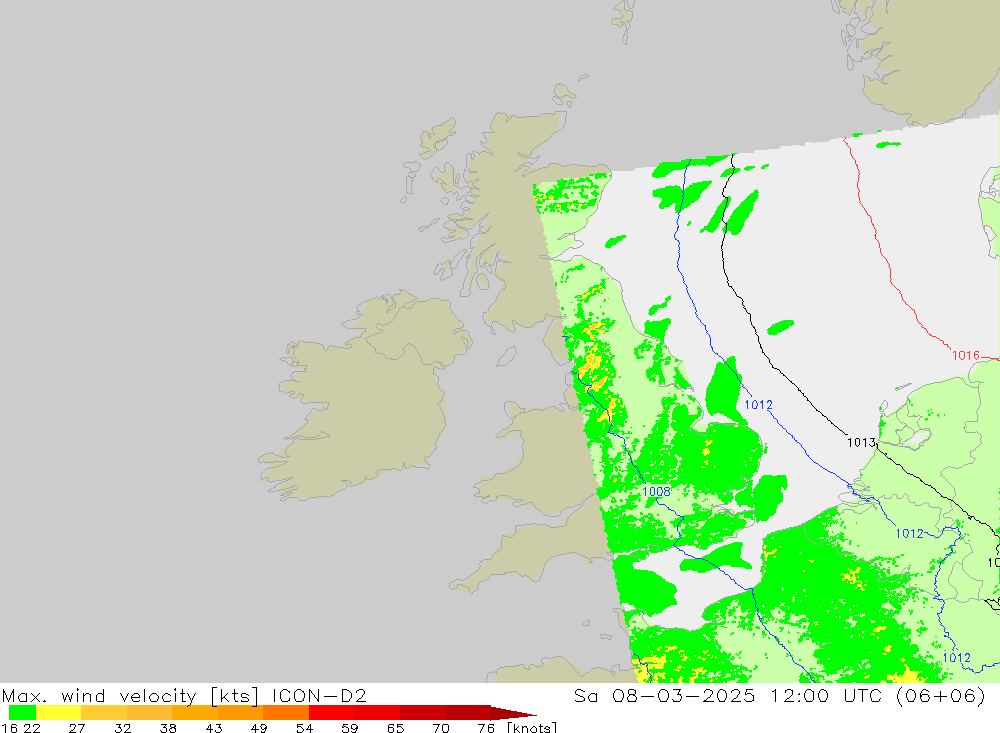This screenshot has width=1000, height=733.
Task: Select the black '1013' isobar label
Action: coord(861,442)
